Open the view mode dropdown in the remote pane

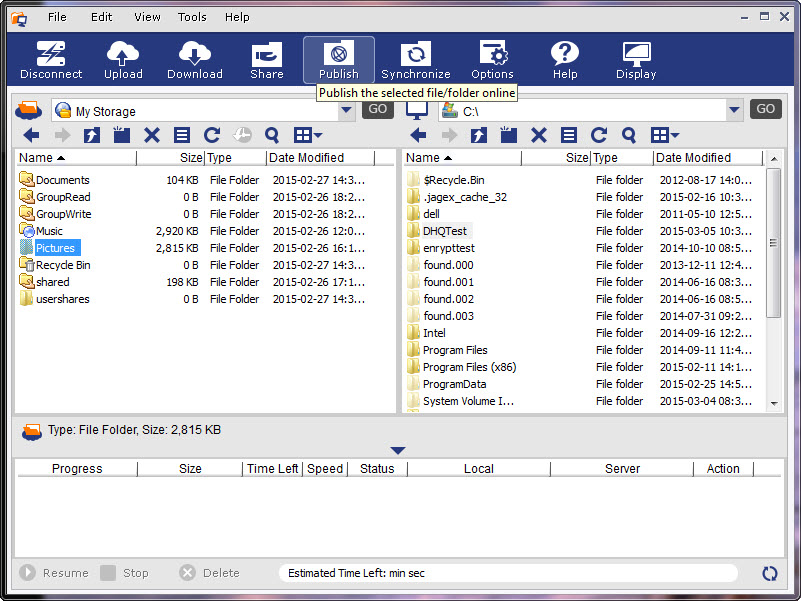pos(307,135)
